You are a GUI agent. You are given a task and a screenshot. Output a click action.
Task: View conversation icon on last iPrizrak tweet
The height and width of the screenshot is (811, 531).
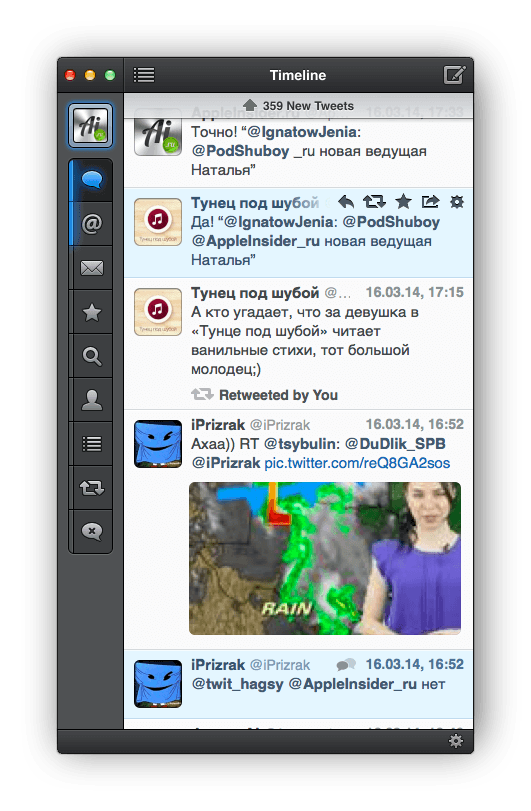pyautogui.click(x=346, y=664)
